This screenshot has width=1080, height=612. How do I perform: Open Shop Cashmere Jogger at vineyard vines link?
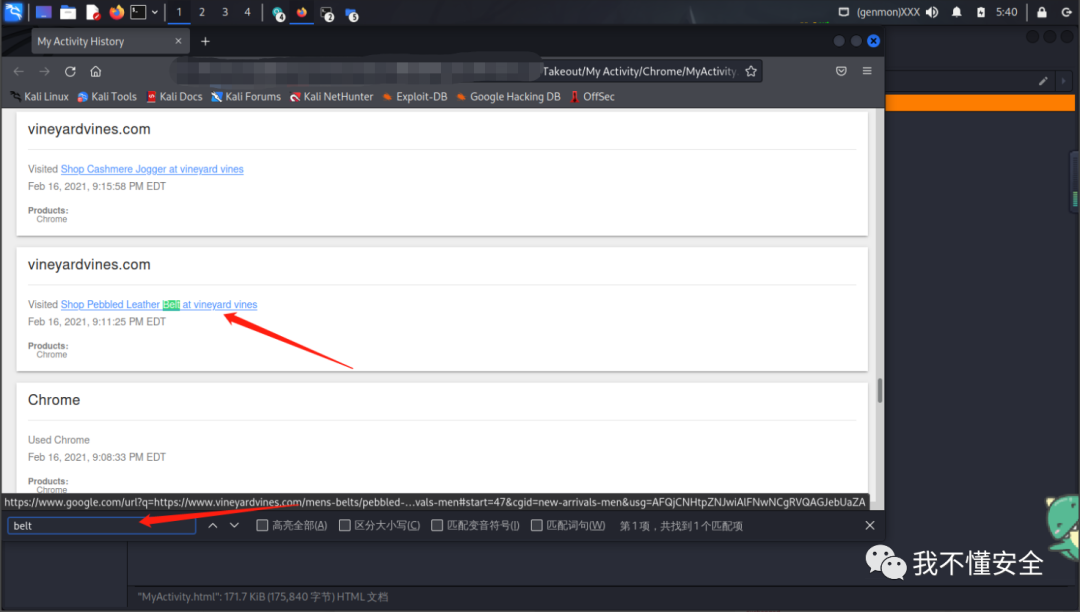pyautogui.click(x=152, y=169)
